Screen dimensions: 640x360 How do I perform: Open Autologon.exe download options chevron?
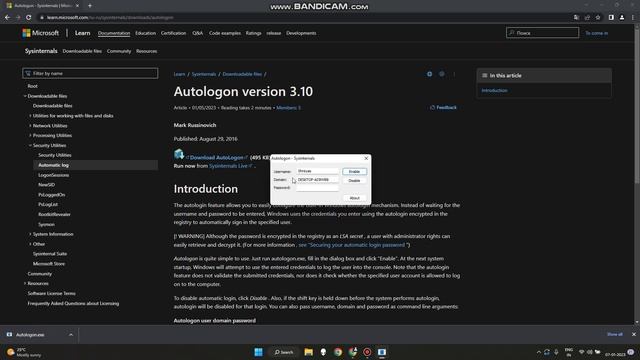pos(71,335)
